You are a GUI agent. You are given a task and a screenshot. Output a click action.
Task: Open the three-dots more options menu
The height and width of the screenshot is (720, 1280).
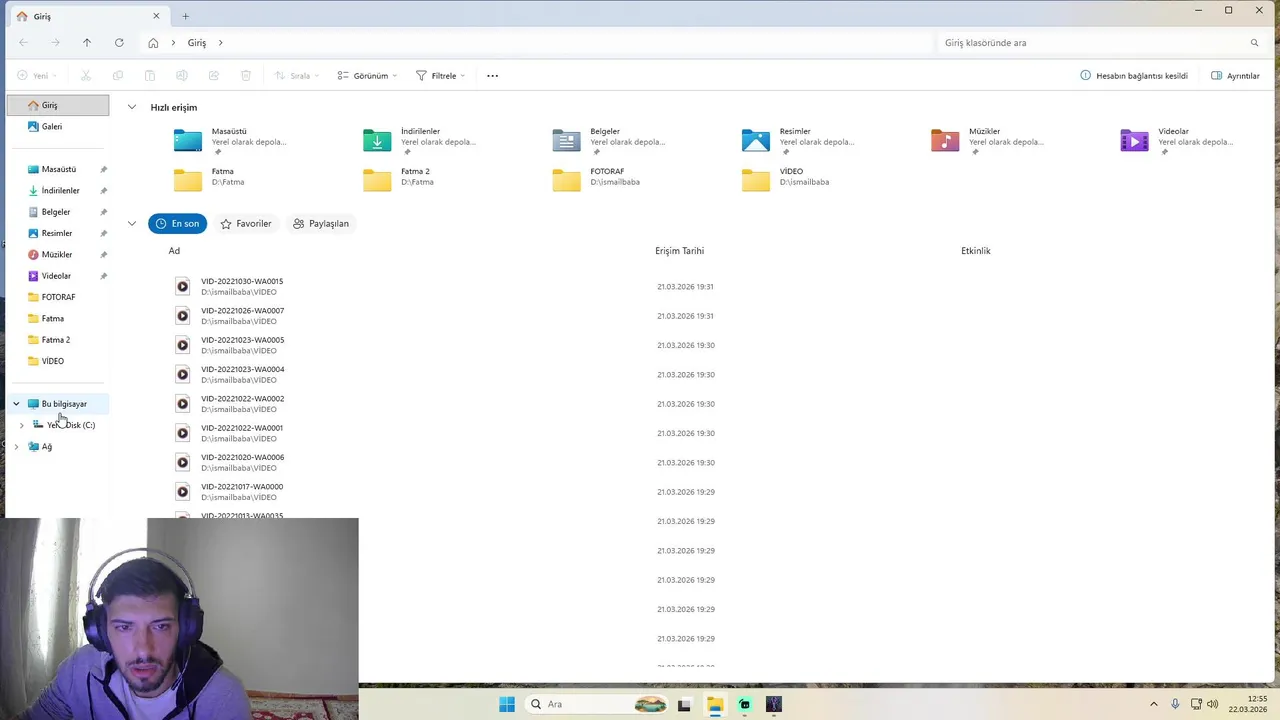492,76
